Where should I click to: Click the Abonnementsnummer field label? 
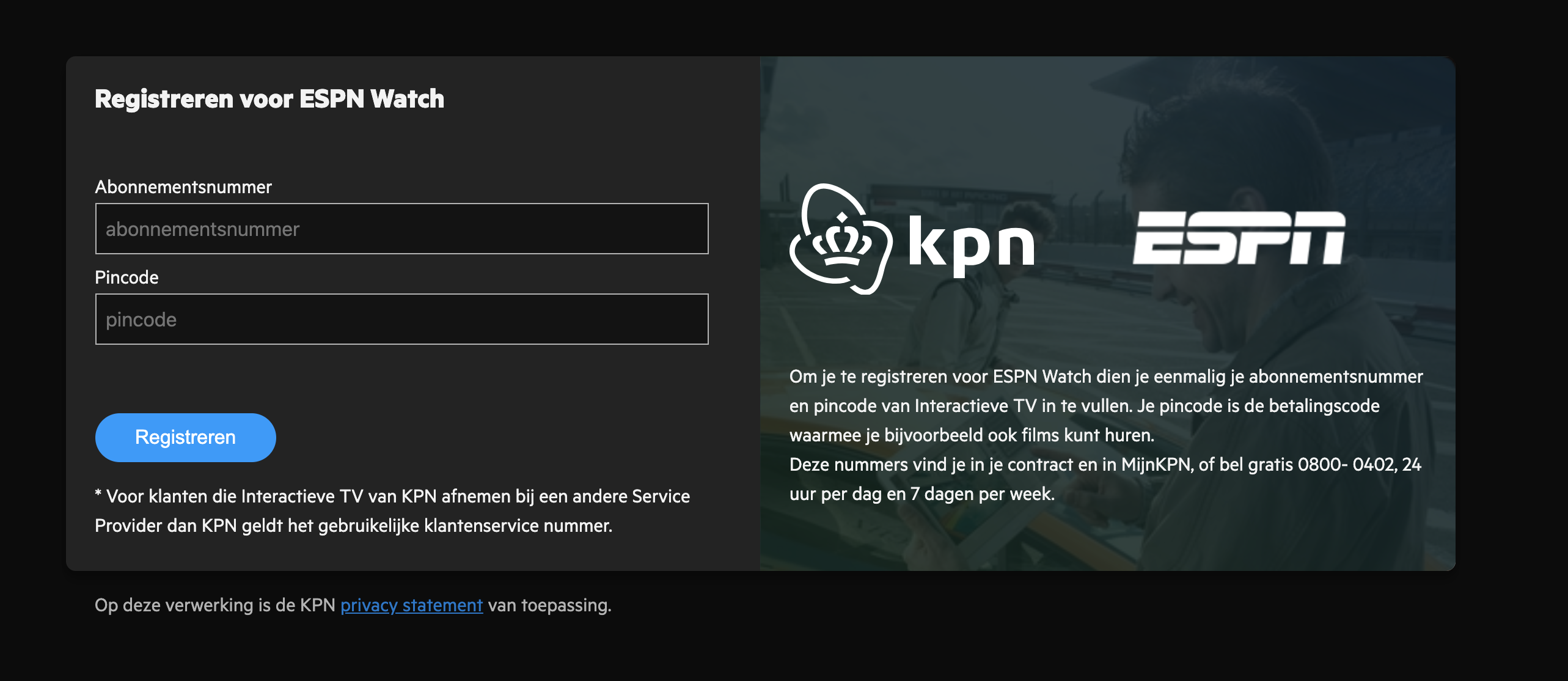coord(183,187)
